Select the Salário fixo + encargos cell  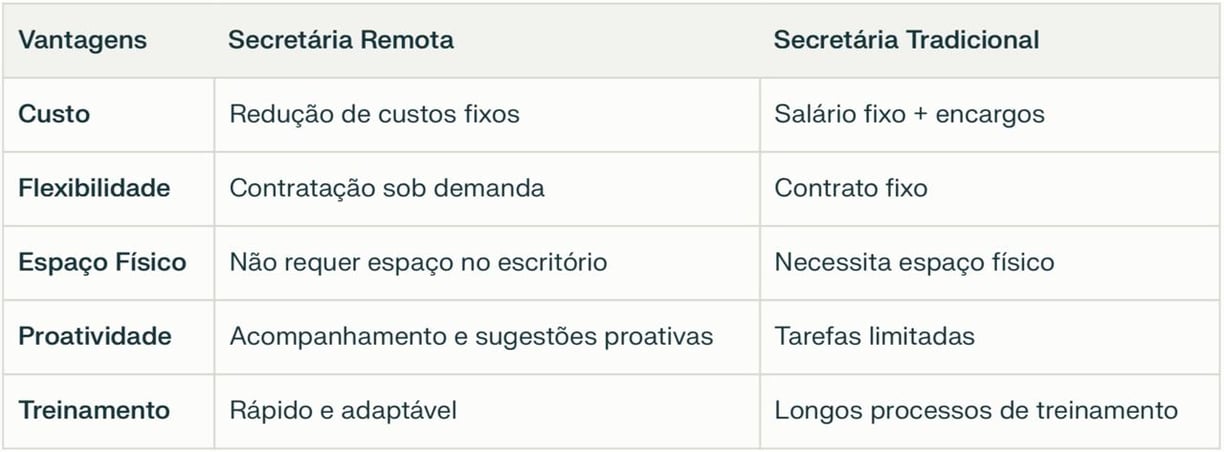click(910, 114)
